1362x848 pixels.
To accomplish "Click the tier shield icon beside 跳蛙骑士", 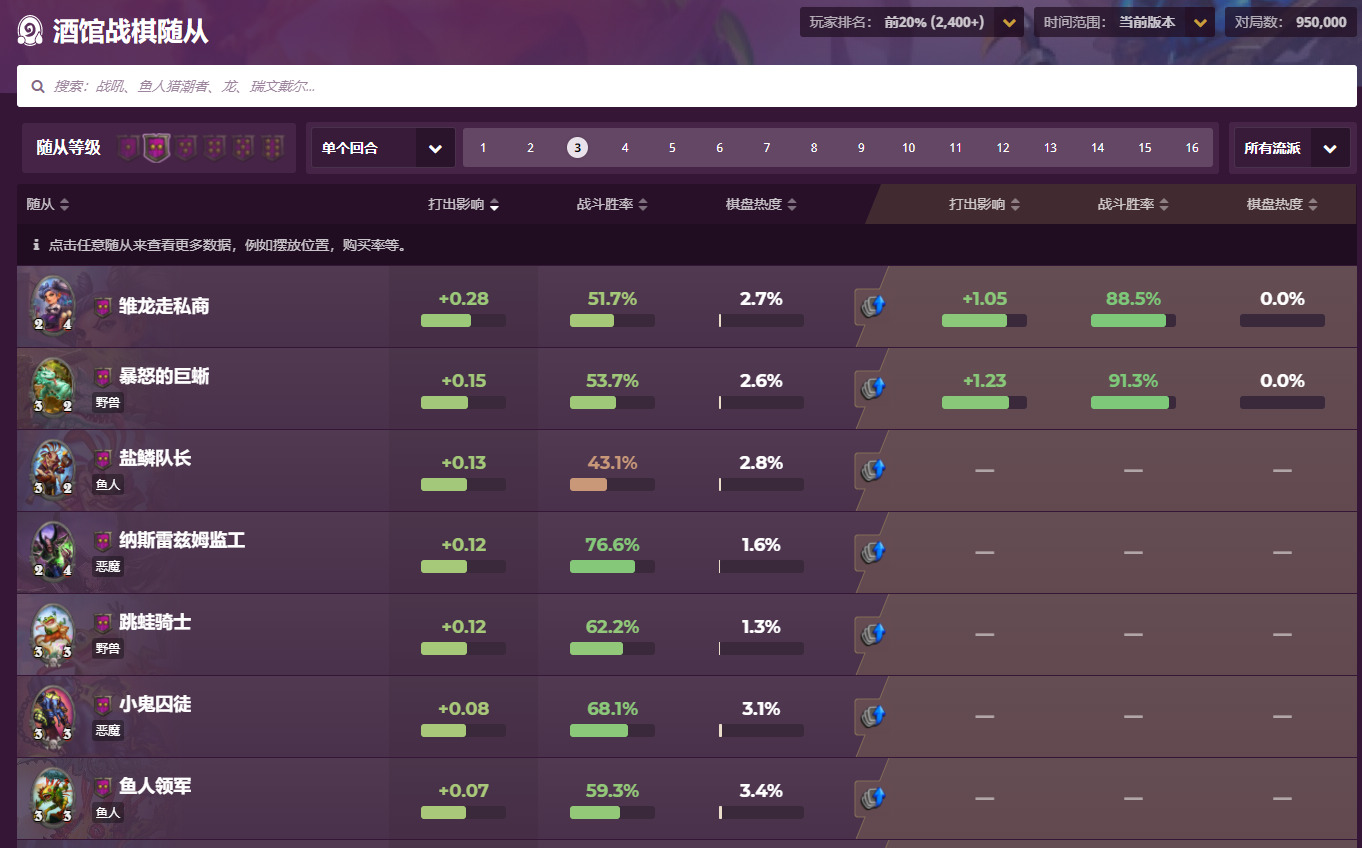I will pyautogui.click(x=103, y=623).
